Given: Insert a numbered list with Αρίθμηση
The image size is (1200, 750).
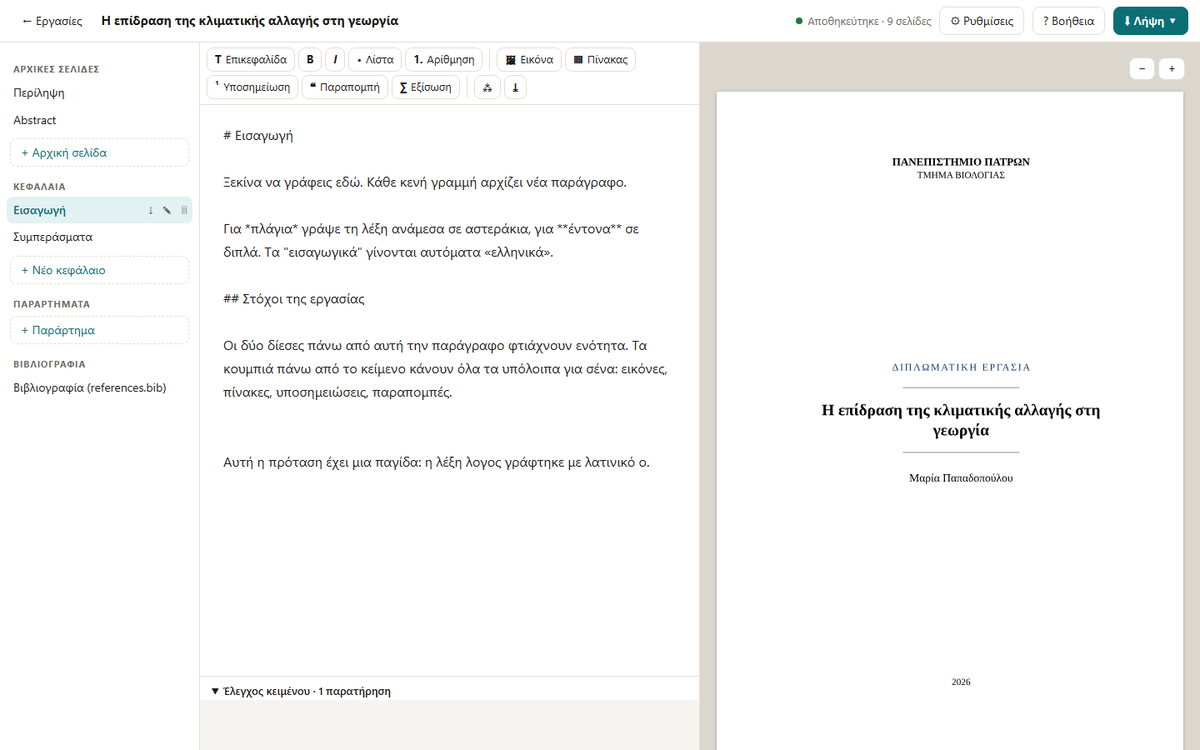Looking at the screenshot, I should pos(445,60).
